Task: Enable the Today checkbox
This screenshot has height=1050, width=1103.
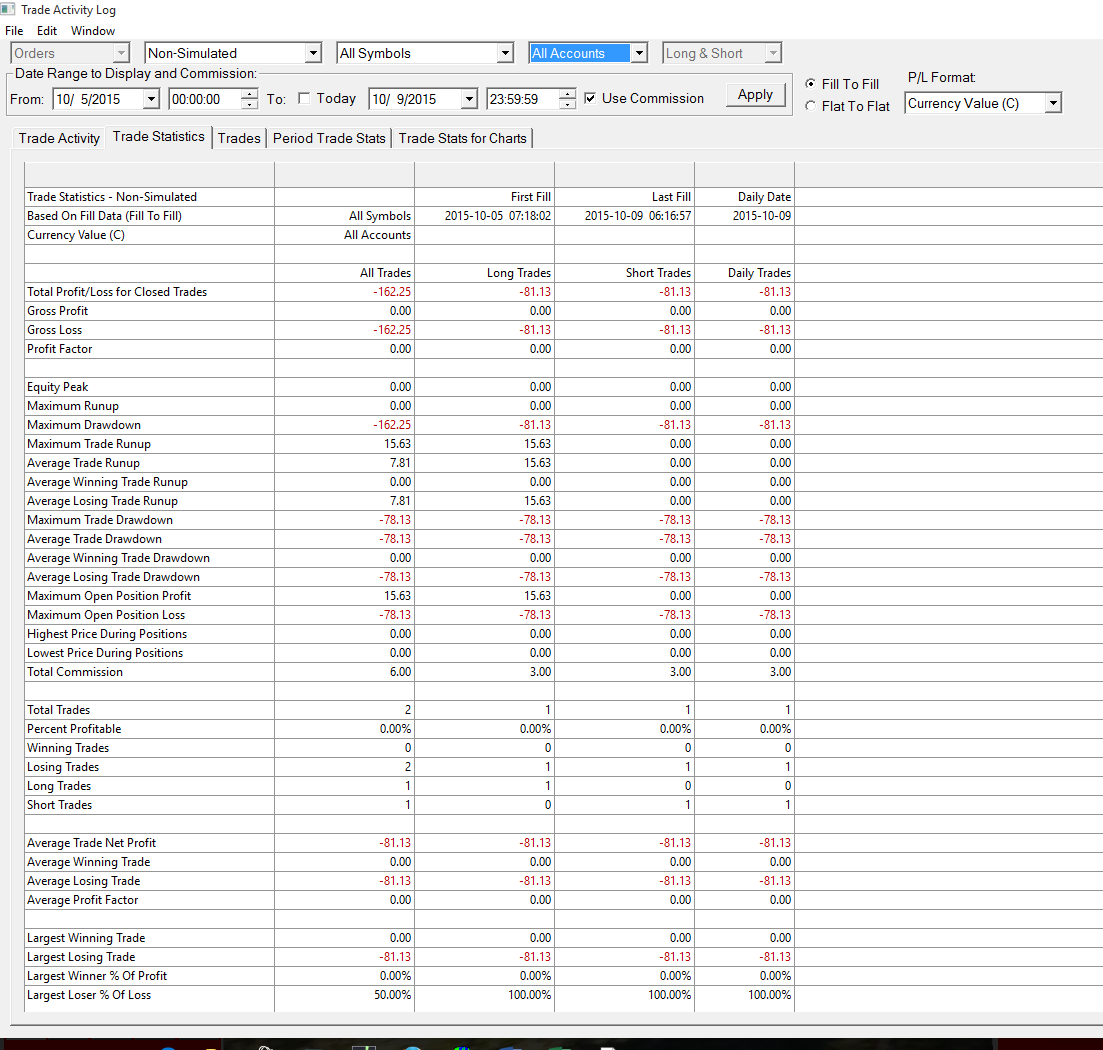Action: [304, 98]
